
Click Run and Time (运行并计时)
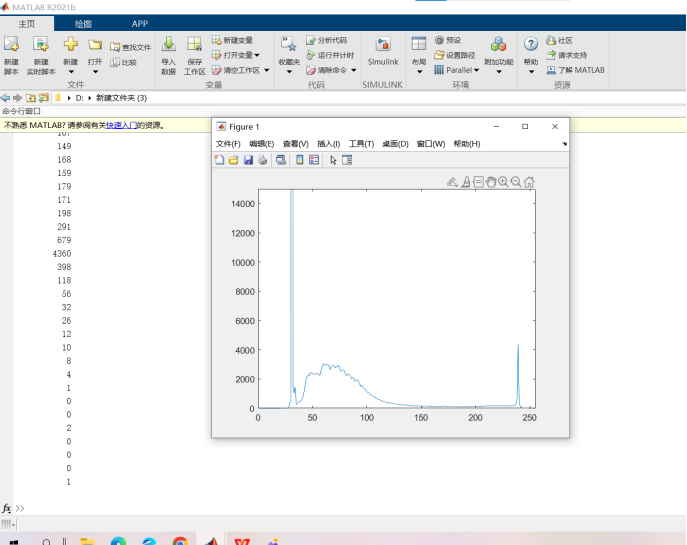(330, 55)
